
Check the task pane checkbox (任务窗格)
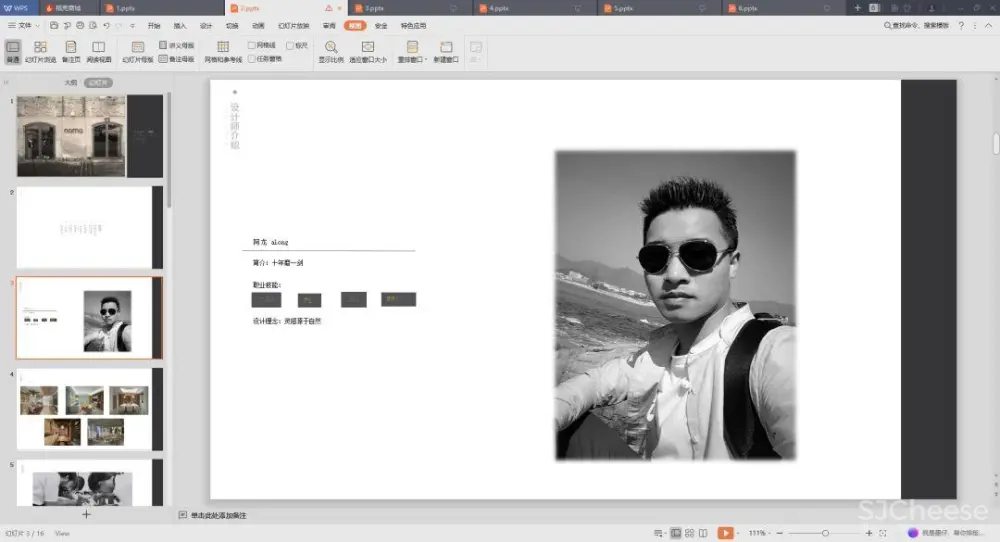[x=252, y=59]
